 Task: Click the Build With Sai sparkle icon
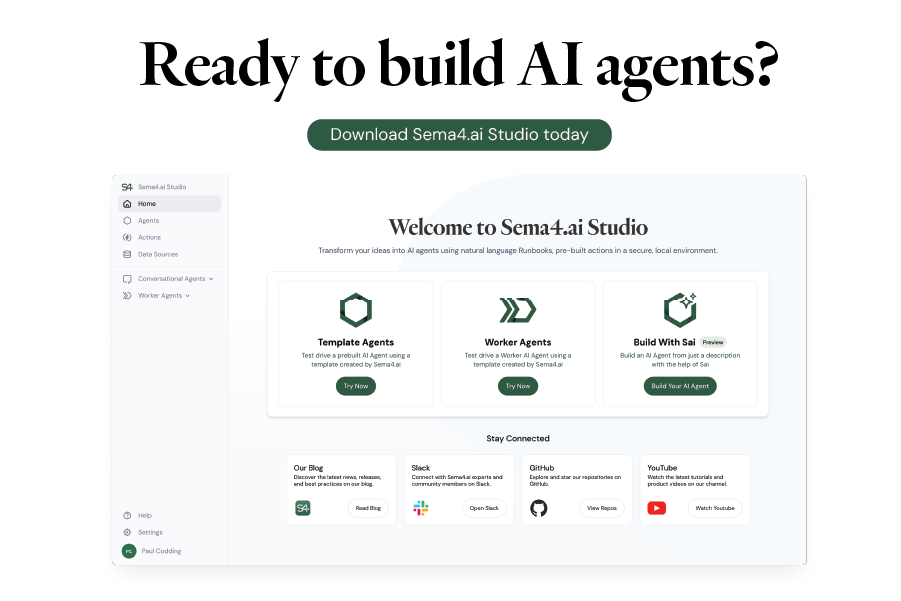680,310
